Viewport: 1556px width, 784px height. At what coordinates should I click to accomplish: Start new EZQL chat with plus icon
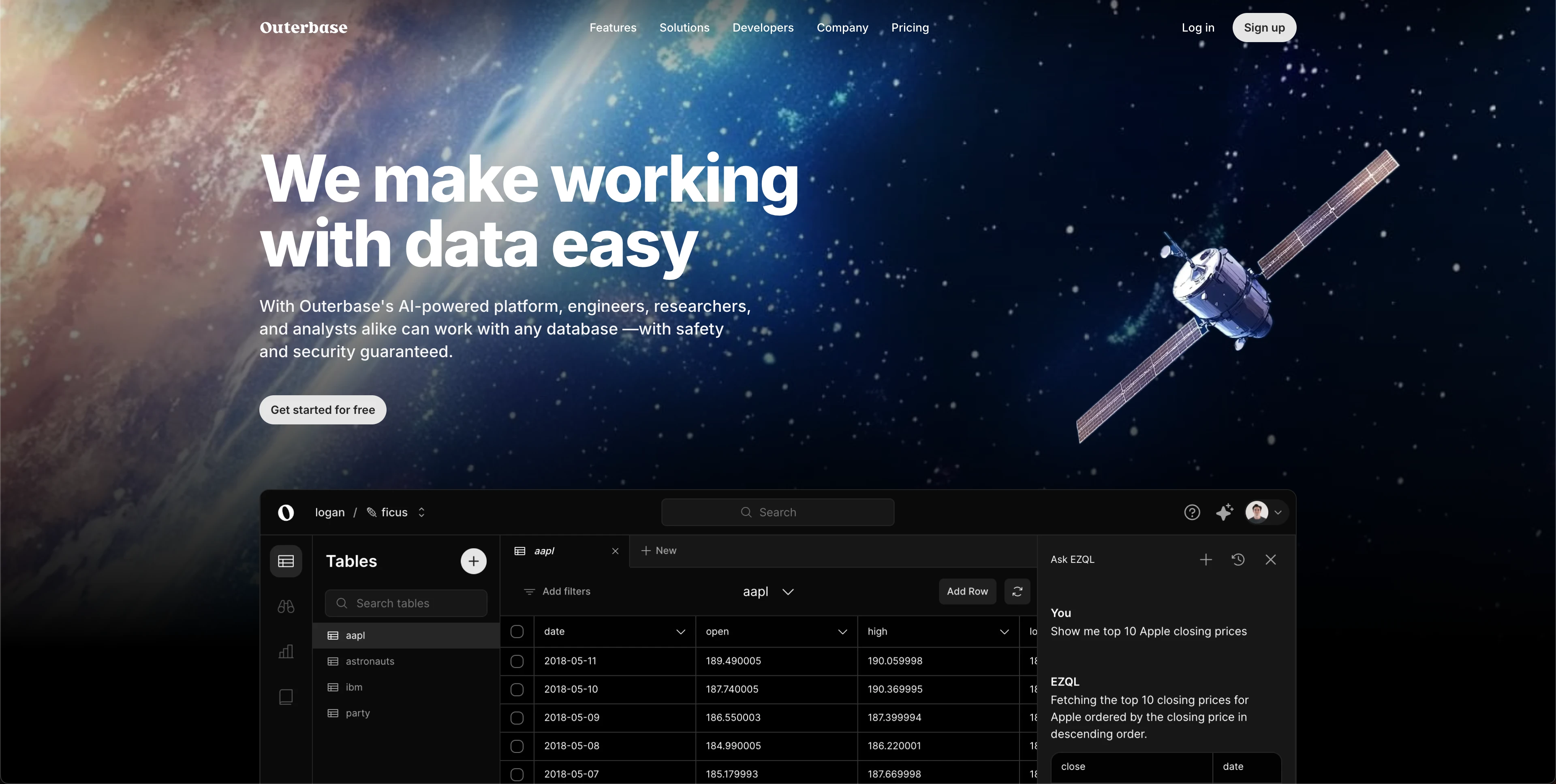[1205, 560]
